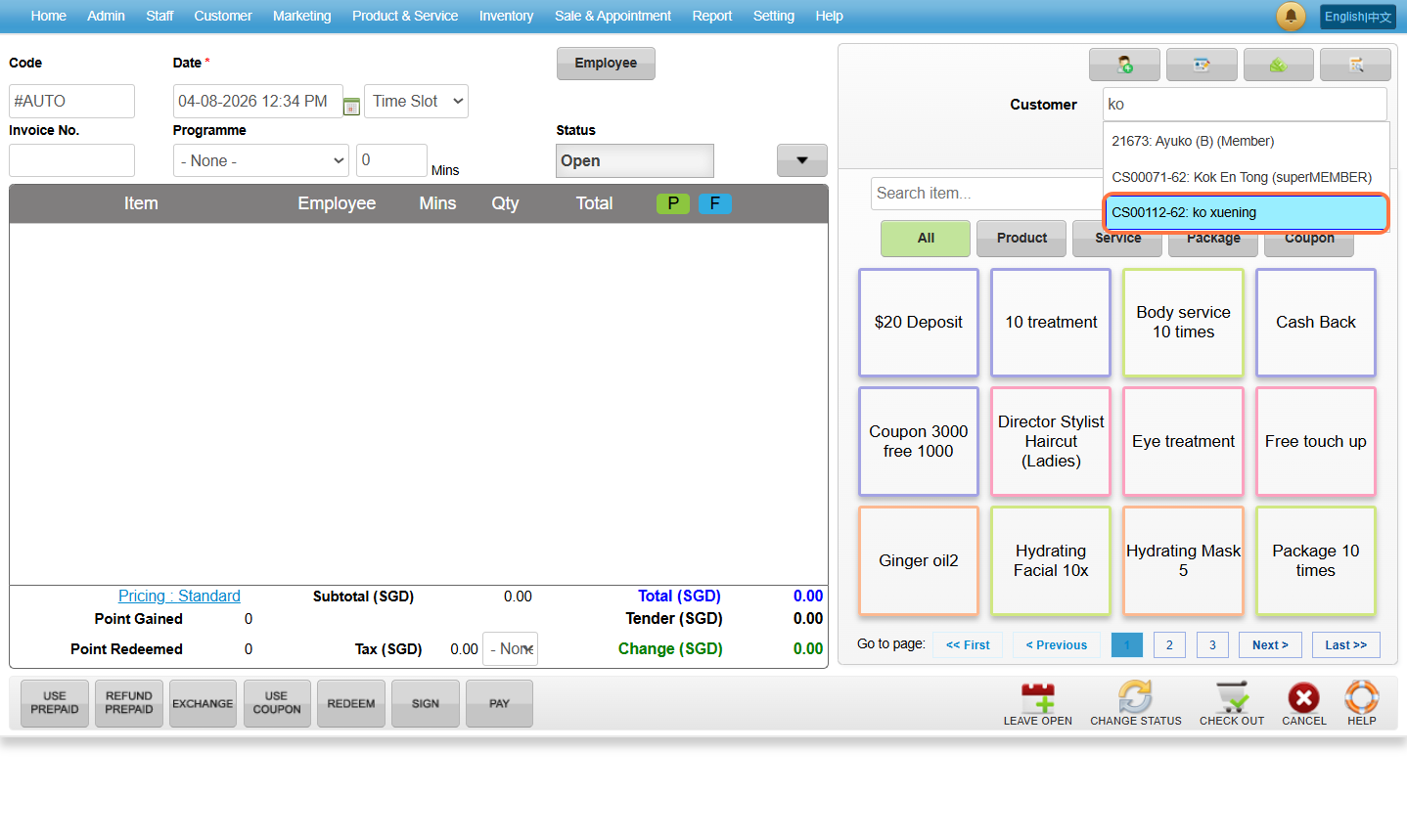Click the Check Out cart icon

click(1231, 697)
